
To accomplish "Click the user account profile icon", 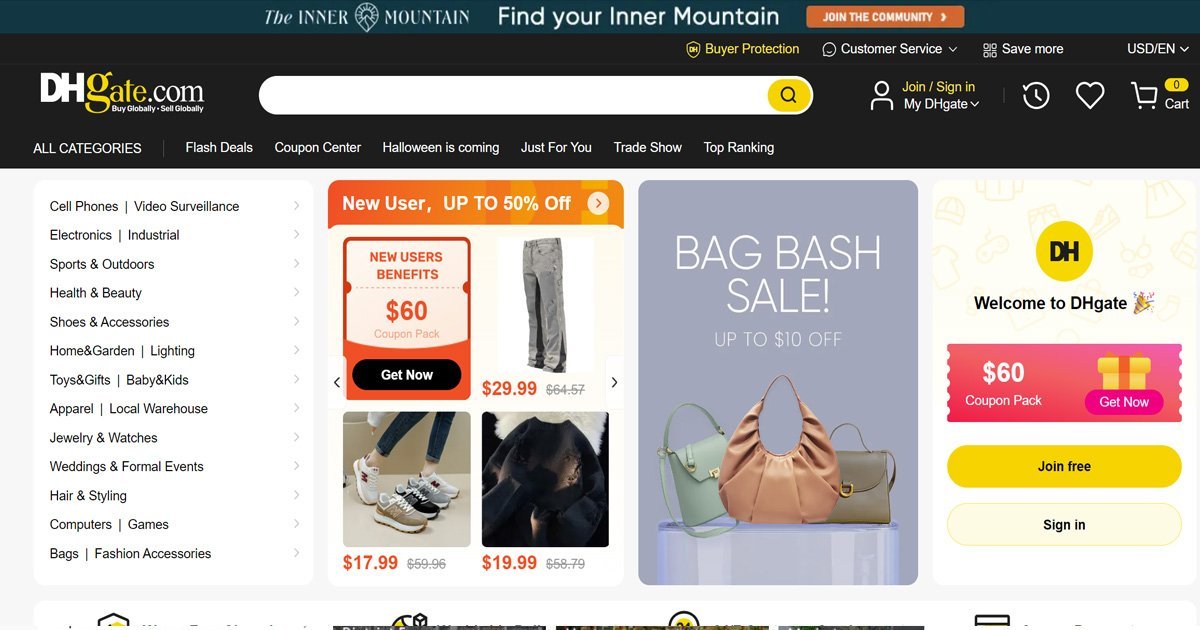I will point(881,96).
